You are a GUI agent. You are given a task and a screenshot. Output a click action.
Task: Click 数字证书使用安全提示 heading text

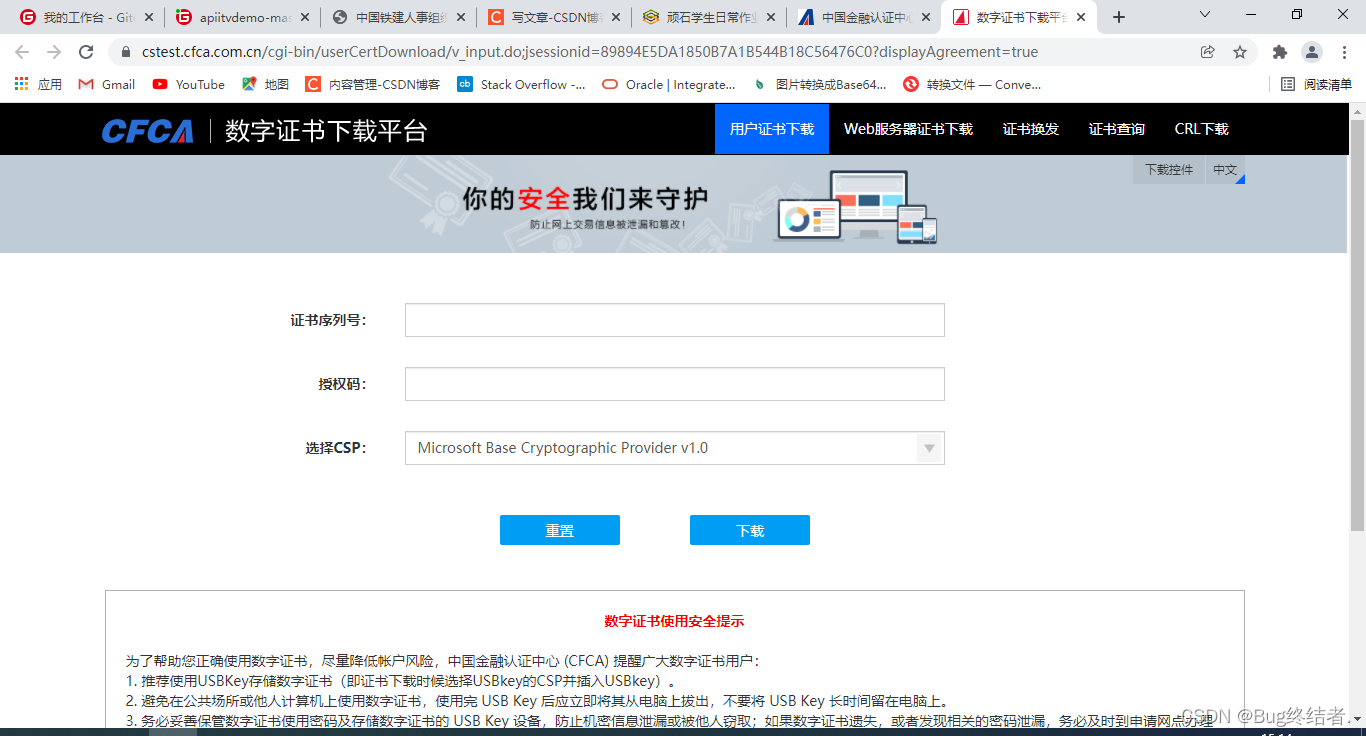point(674,621)
